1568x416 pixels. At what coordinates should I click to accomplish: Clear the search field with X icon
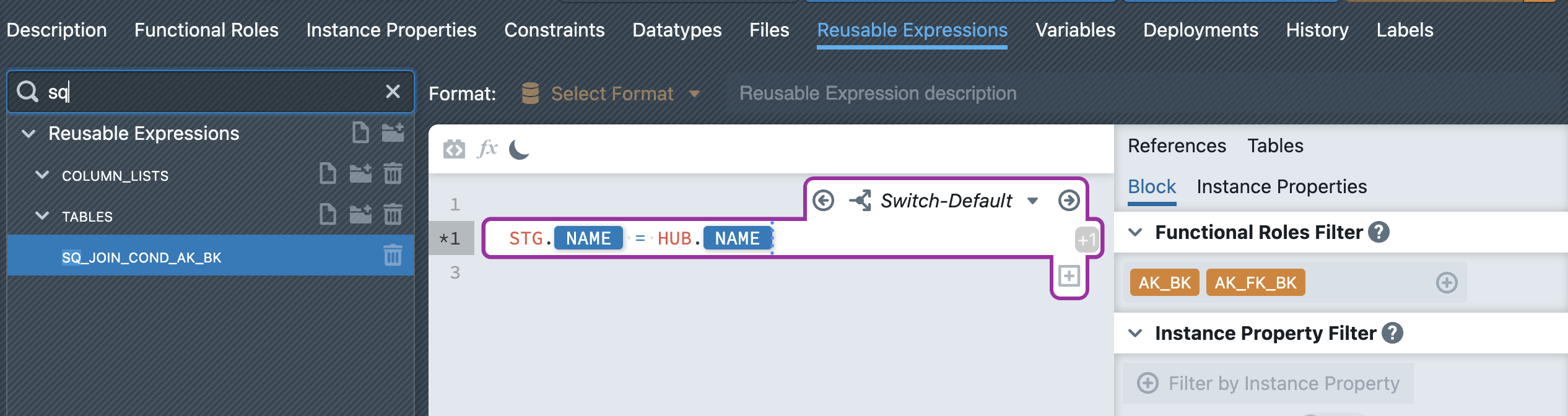coord(393,92)
